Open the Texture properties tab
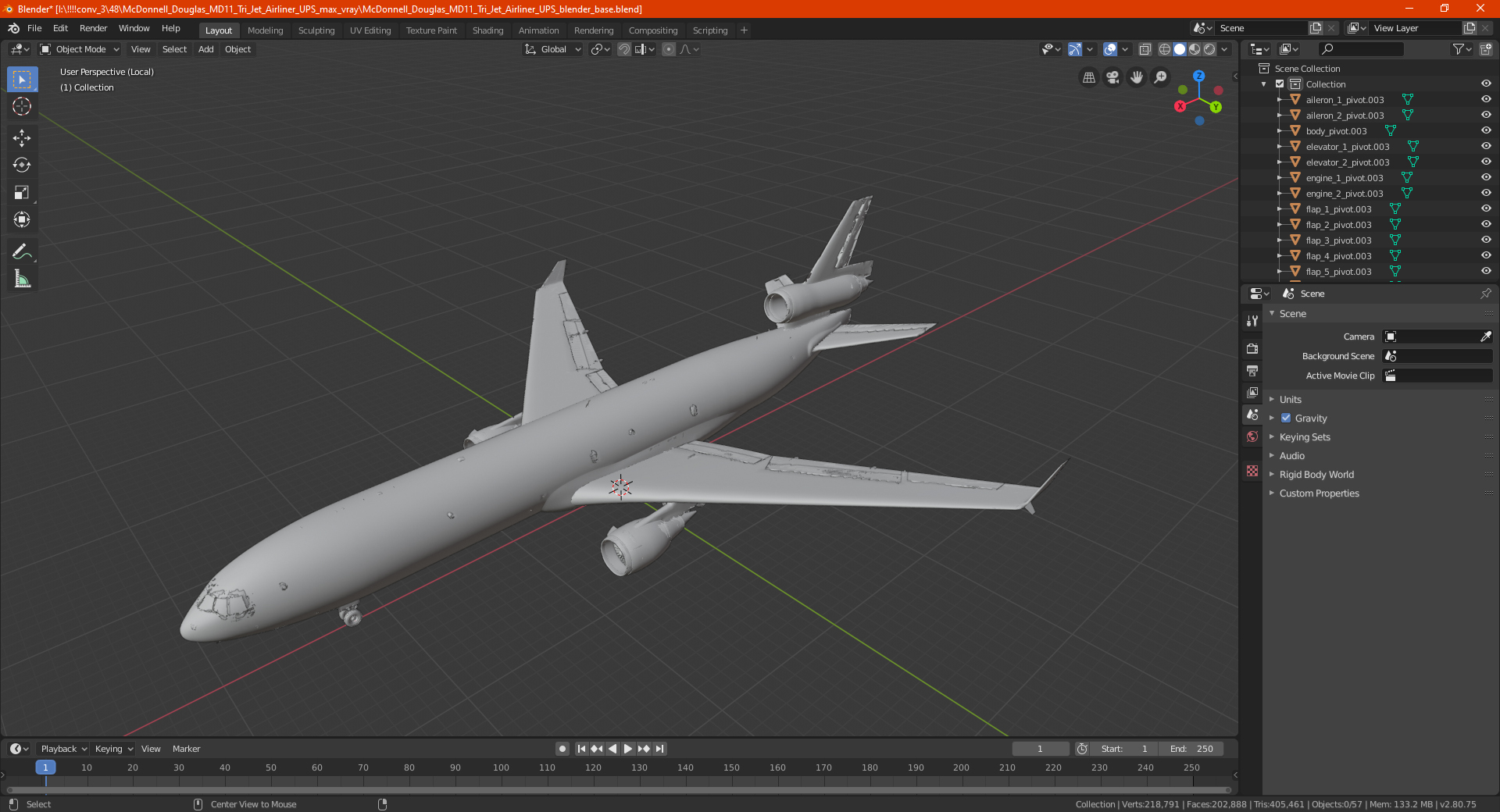The image size is (1500, 812). click(x=1252, y=471)
